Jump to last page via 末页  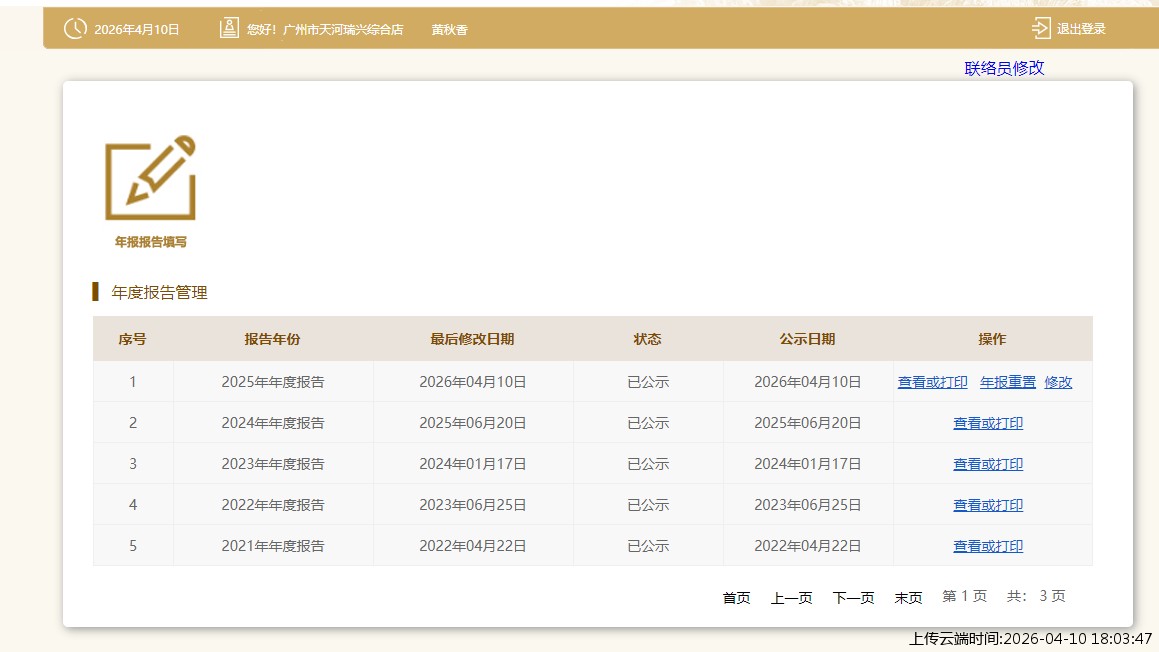(x=908, y=597)
